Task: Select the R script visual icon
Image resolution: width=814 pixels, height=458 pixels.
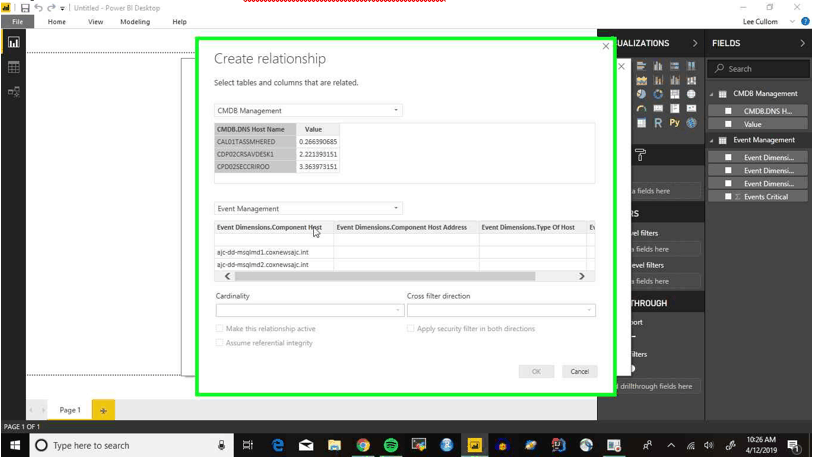Action: [658, 123]
